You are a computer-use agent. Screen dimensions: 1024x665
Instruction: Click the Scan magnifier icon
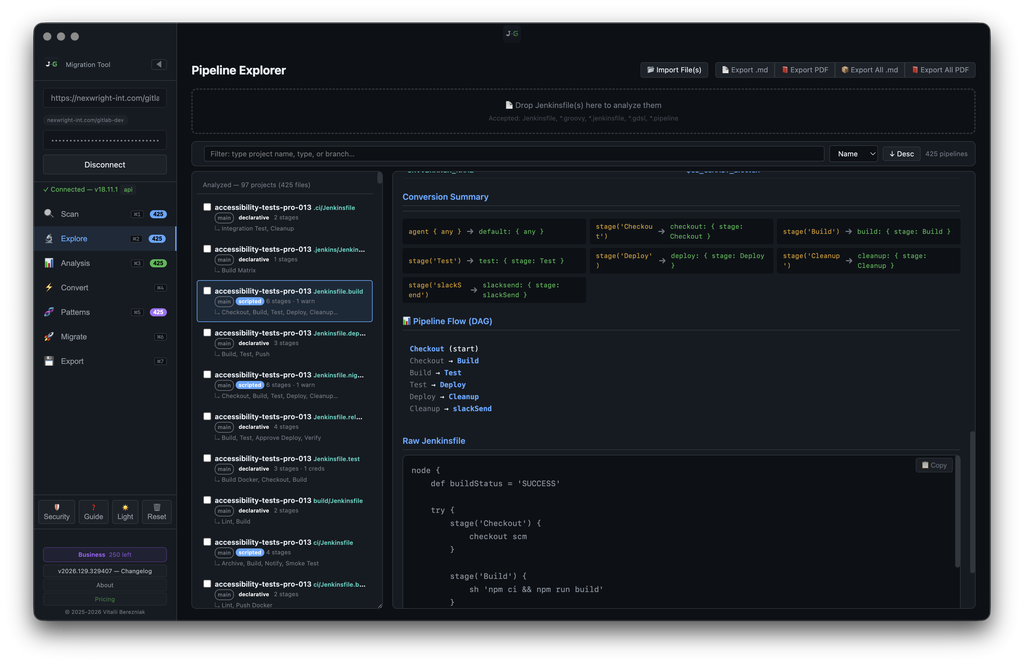coord(49,214)
